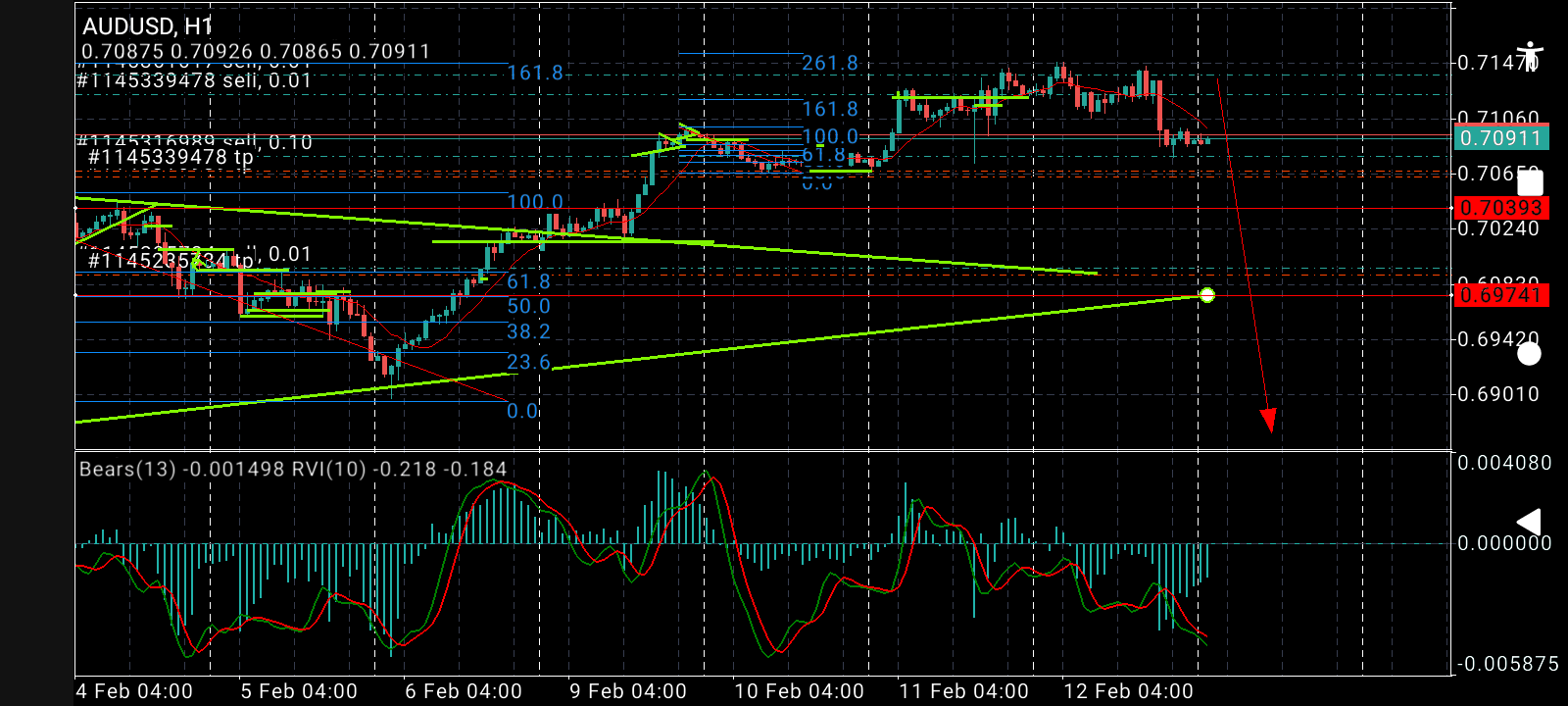1568x706 pixels.
Task: Click the Bears(13) RVI(10) indicator label
Action: pos(293,470)
